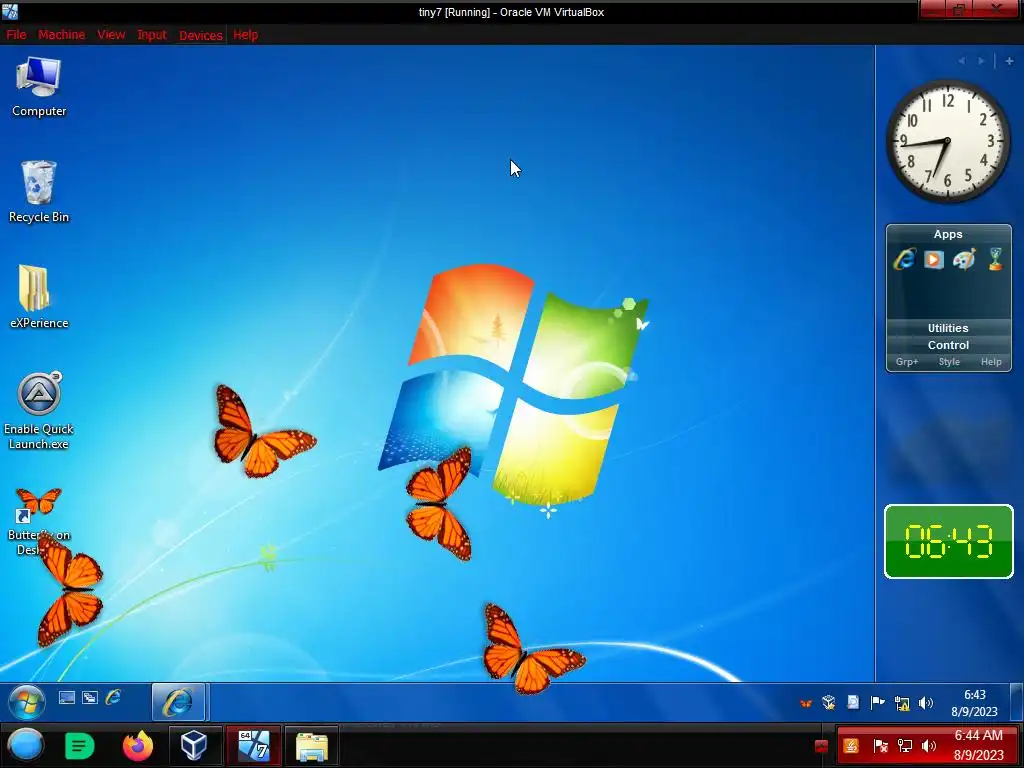Open the VirtualBox Help menu

tap(246, 35)
